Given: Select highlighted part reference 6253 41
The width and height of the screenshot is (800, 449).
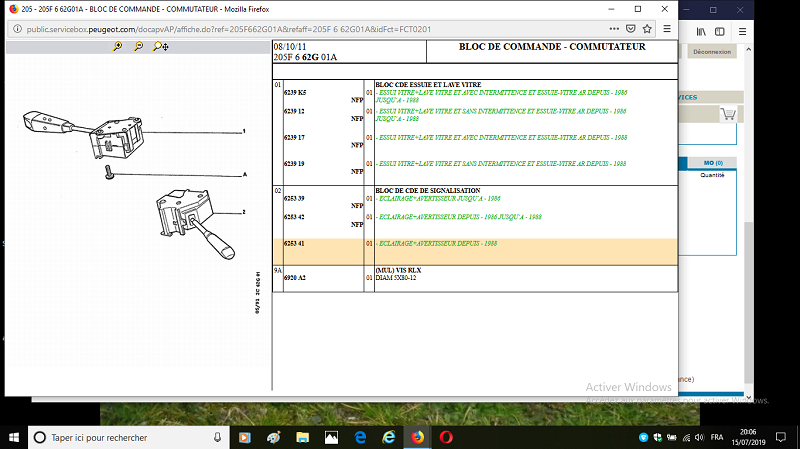Looking at the screenshot, I should [294, 243].
